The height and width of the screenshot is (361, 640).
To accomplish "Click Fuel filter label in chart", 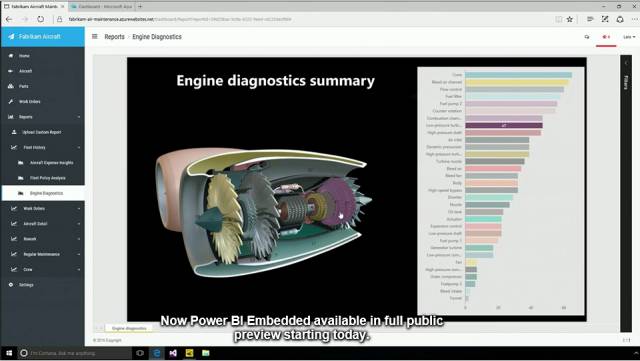I will [453, 96].
